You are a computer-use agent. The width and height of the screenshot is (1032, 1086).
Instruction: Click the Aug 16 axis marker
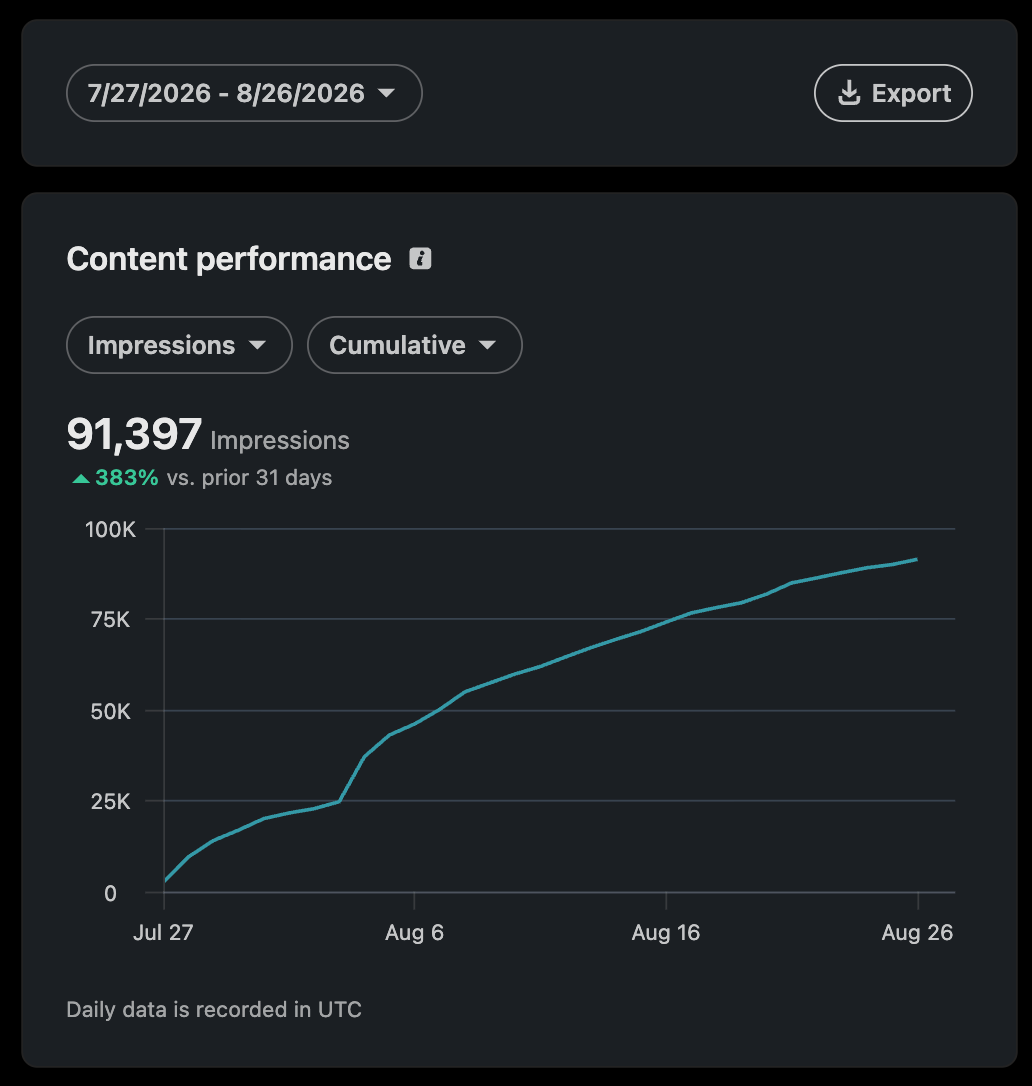[666, 932]
